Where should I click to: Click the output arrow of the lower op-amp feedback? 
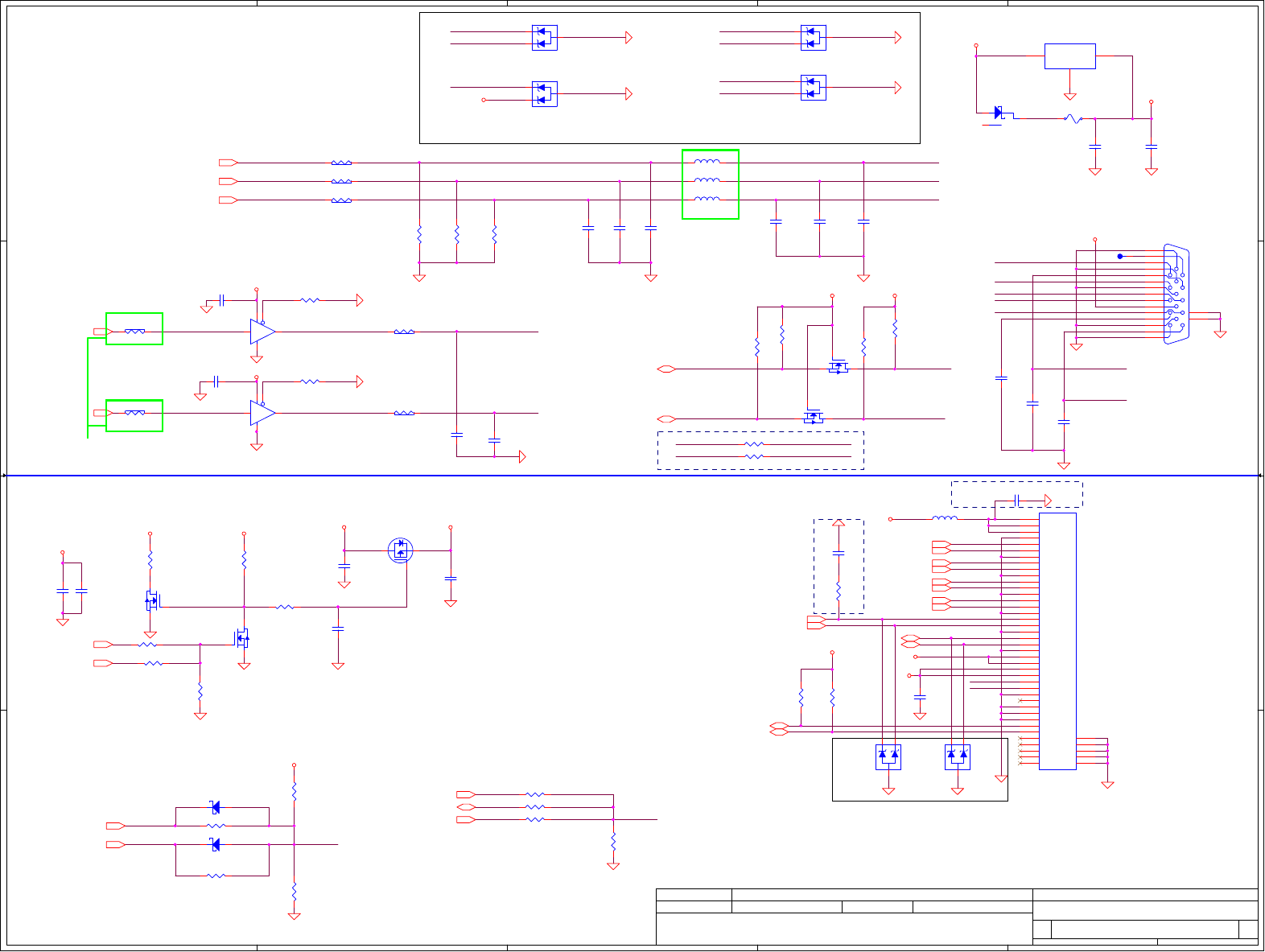click(360, 381)
